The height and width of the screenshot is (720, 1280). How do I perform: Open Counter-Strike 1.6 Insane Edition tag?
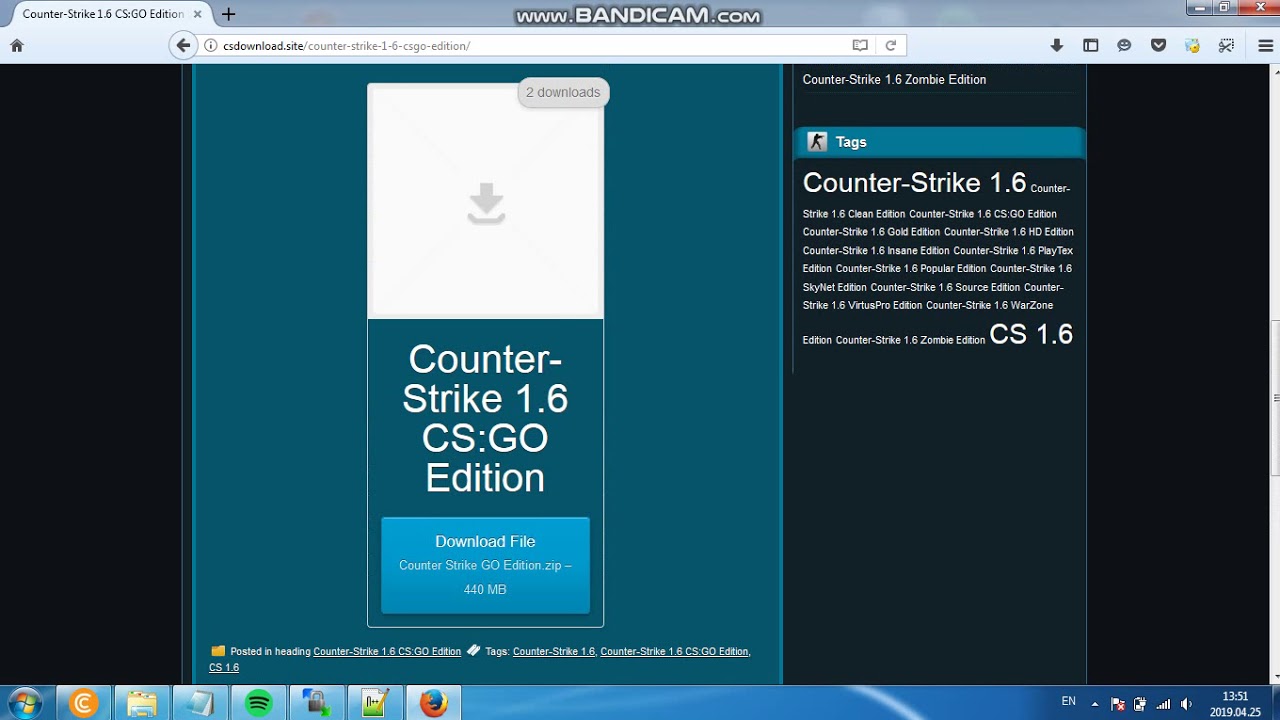[876, 251]
